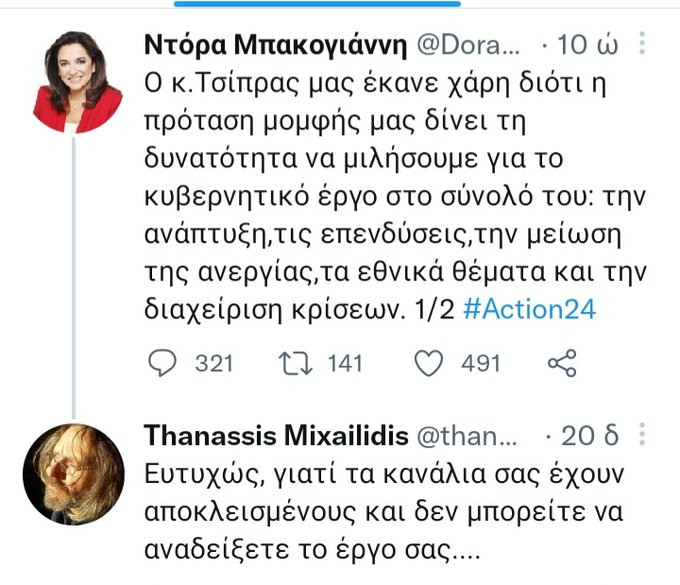Image resolution: width=680 pixels, height=585 pixels.
Task: Tap the reply speech-bubble icon on Ντόρα's tweet
Action: tap(161, 363)
